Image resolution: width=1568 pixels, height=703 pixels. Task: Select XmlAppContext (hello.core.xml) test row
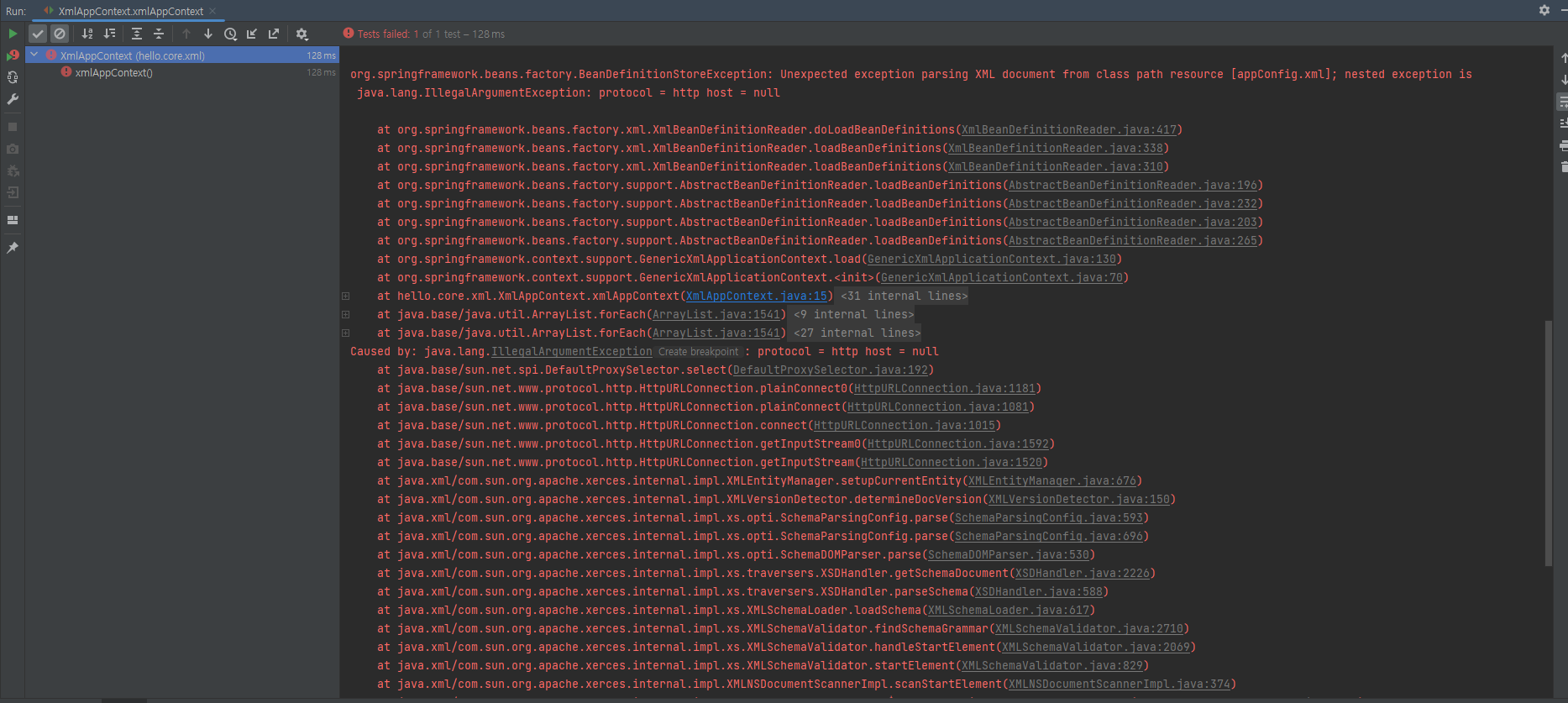coord(182,55)
